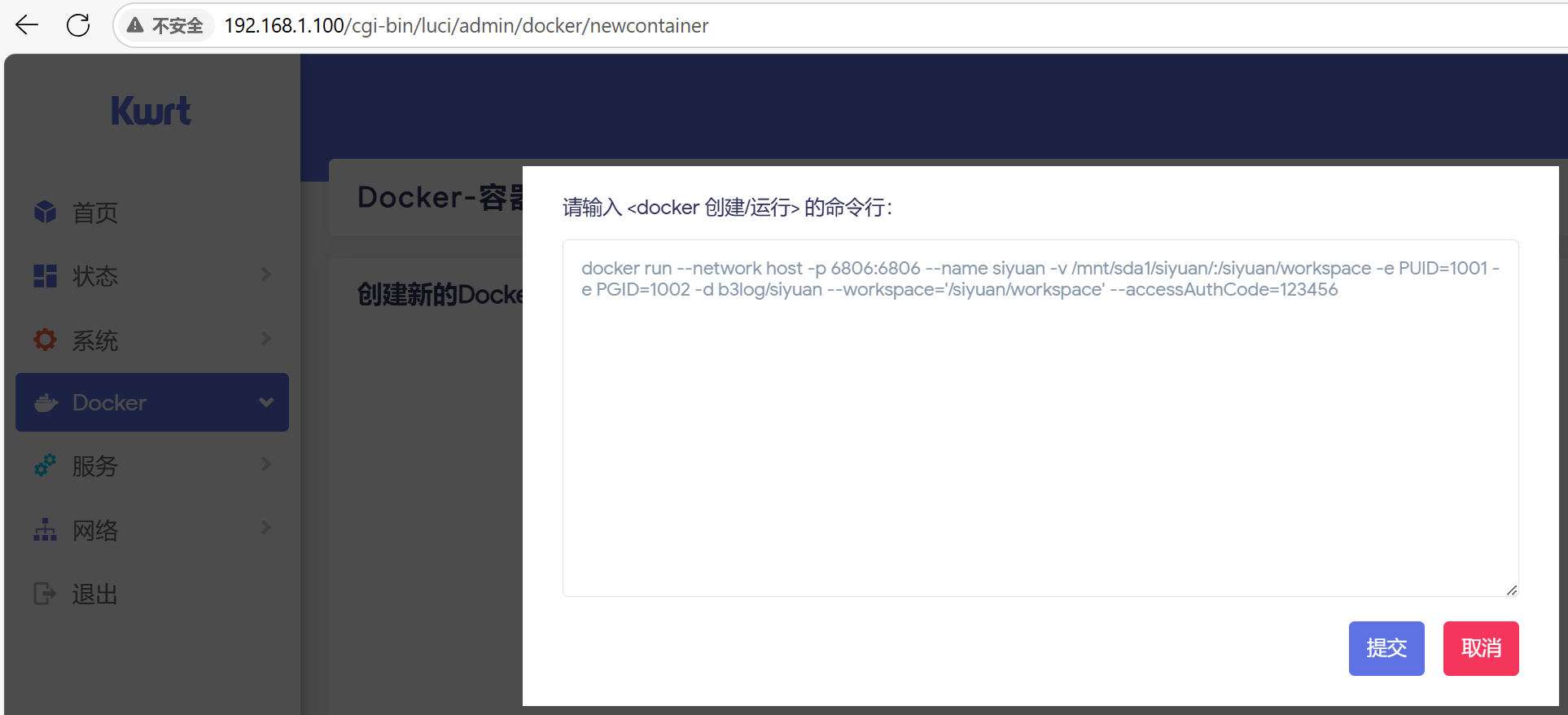Click the cogs icon beside 服务
The image size is (1568, 715).
[x=46, y=465]
